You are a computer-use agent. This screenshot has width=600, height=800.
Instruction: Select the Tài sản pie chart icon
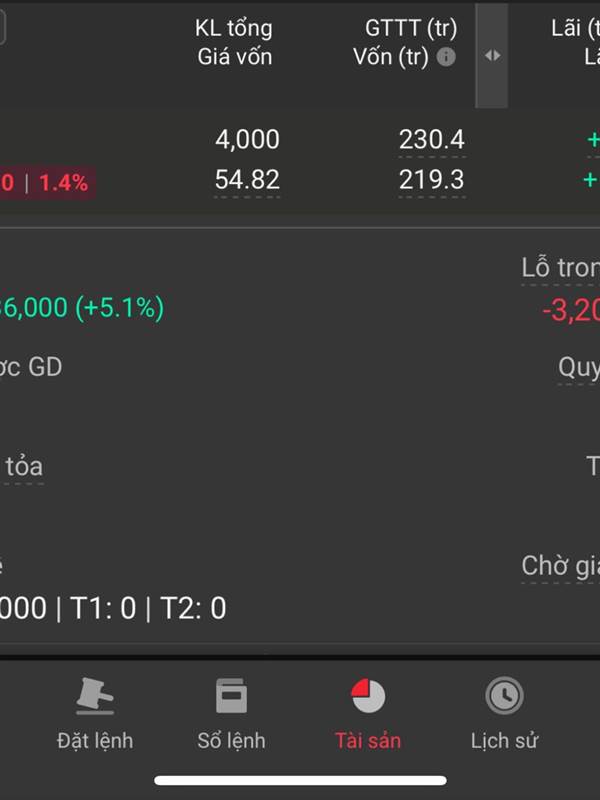[368, 695]
